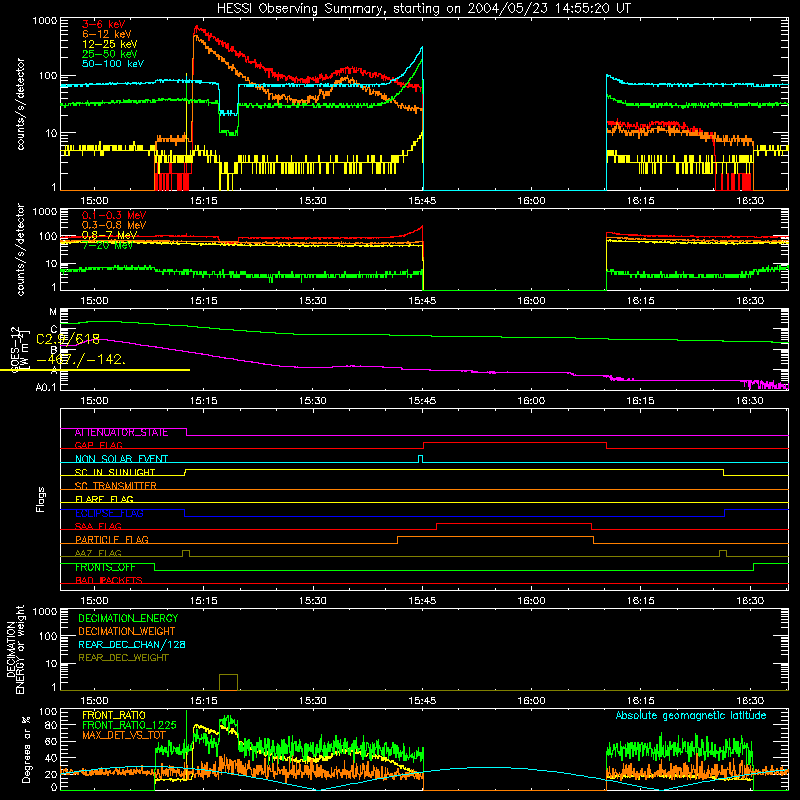Select the 25-50 keV legend label

point(110,54)
